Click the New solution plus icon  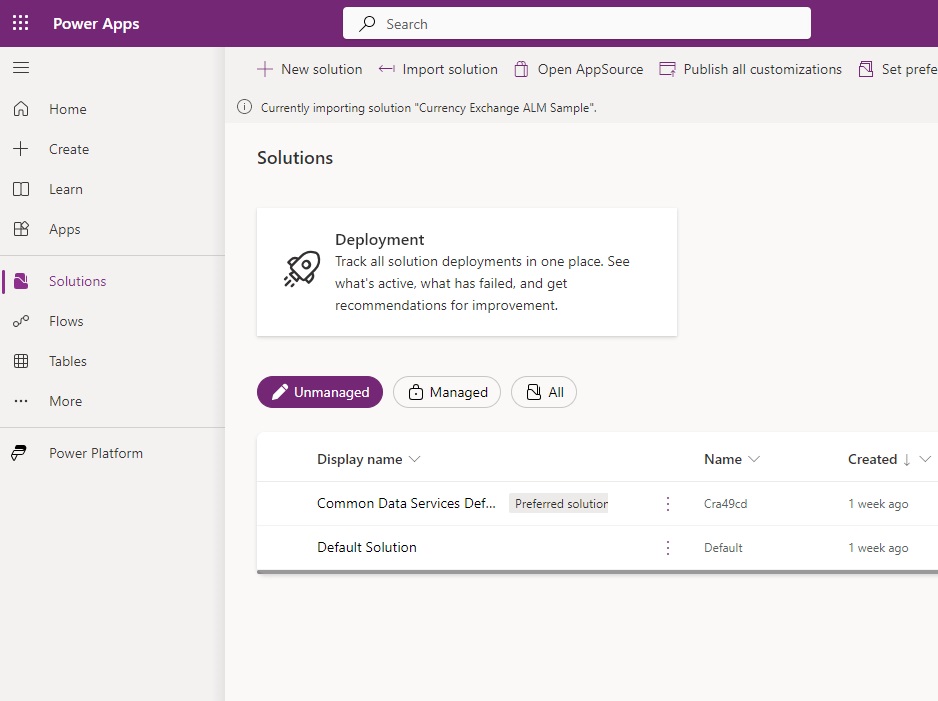(x=264, y=69)
